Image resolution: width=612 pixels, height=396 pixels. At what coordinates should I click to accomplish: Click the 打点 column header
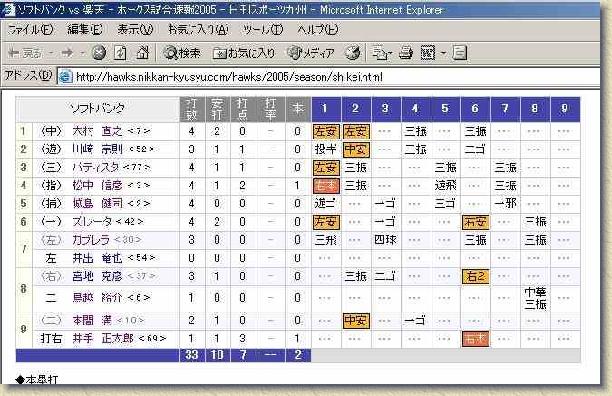(242, 109)
